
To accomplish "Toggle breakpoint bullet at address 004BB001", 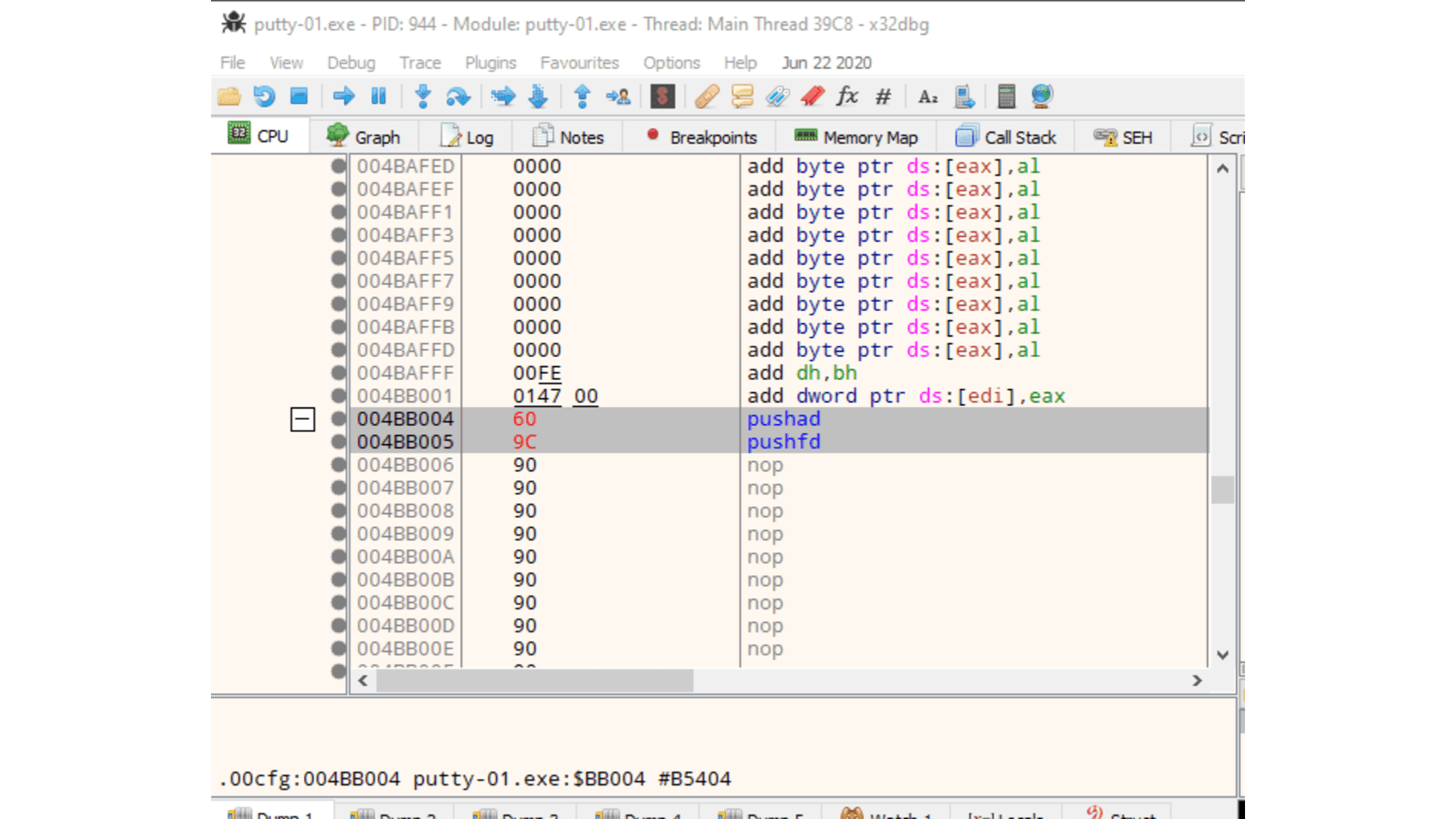I will point(338,396).
